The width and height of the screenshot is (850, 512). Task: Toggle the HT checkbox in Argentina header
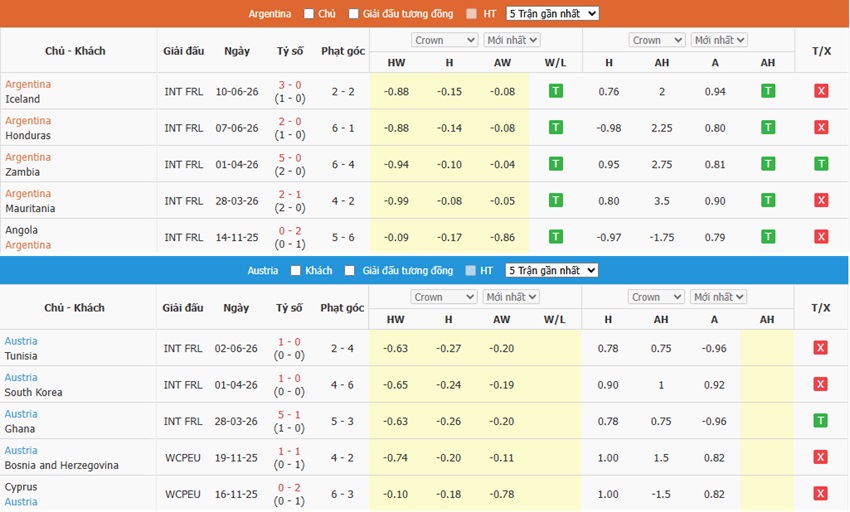(x=472, y=14)
